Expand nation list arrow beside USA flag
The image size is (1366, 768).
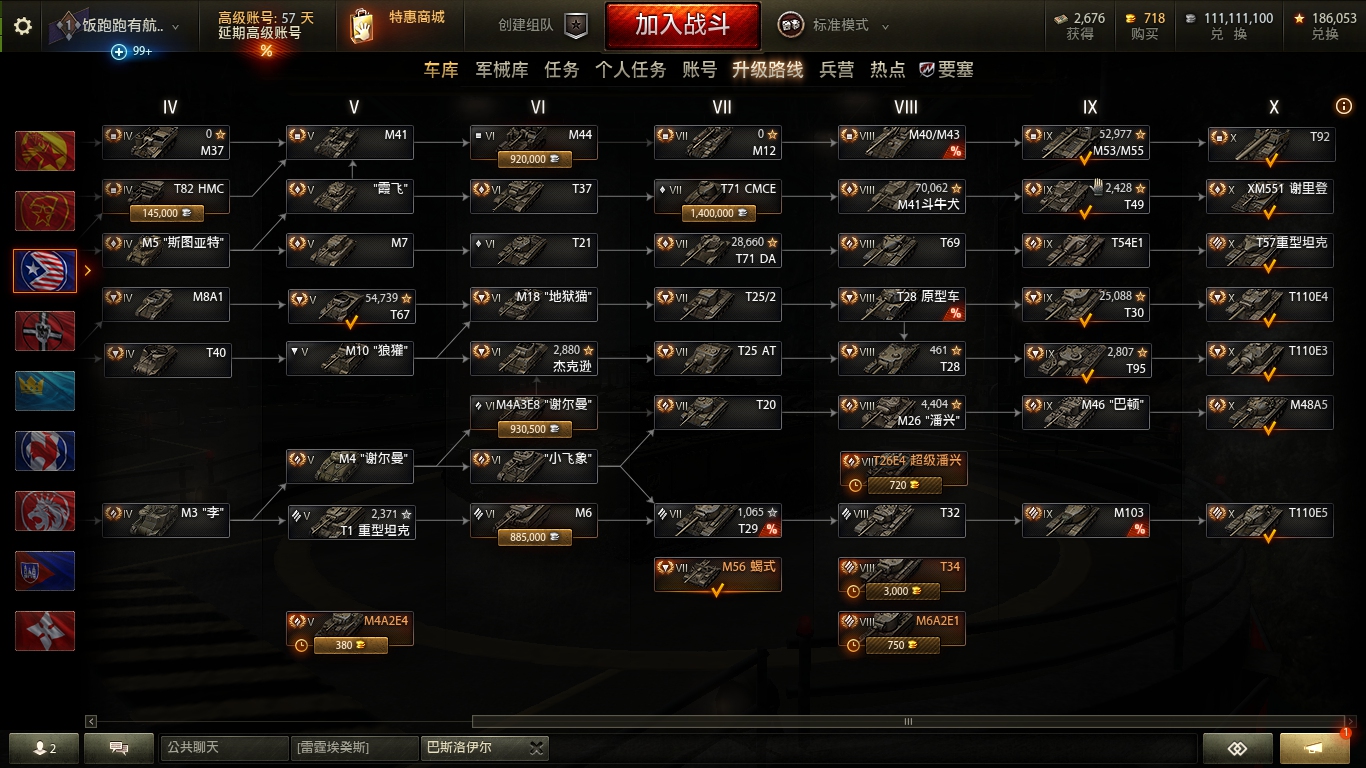click(x=88, y=270)
